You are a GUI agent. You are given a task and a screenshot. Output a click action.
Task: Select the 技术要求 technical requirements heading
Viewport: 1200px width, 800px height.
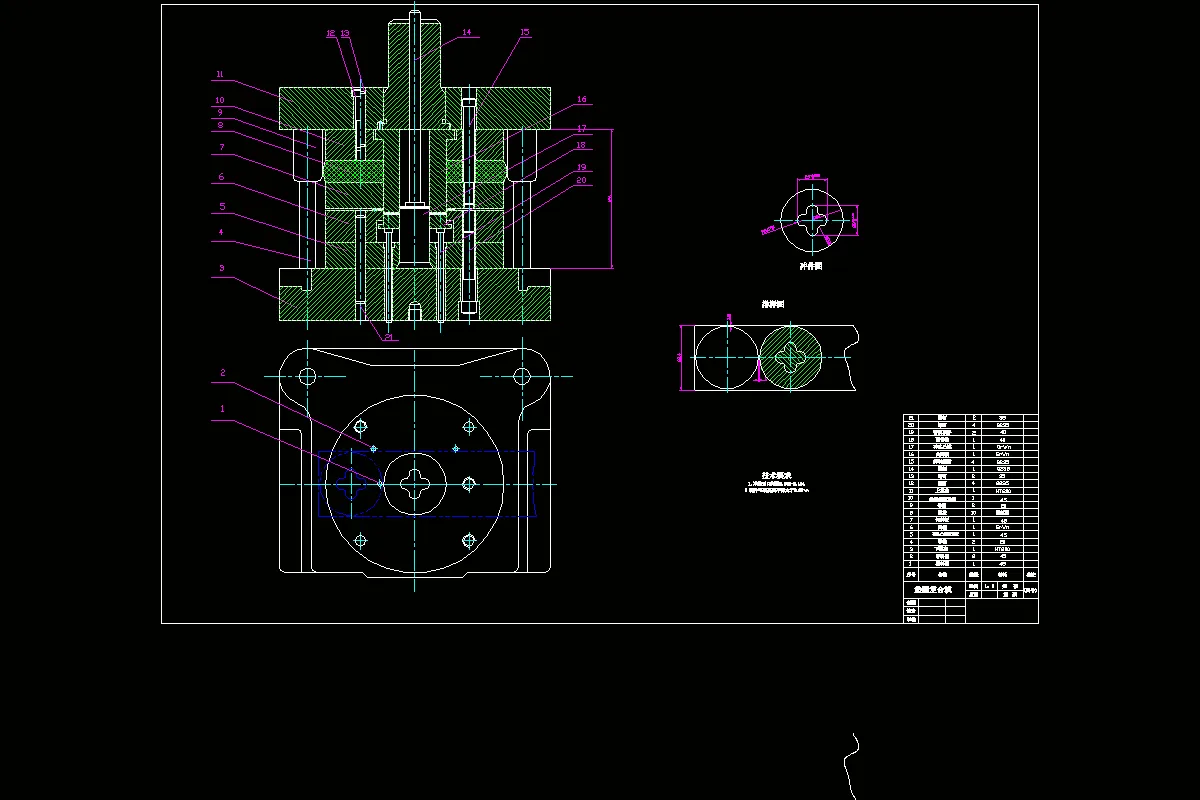click(777, 476)
